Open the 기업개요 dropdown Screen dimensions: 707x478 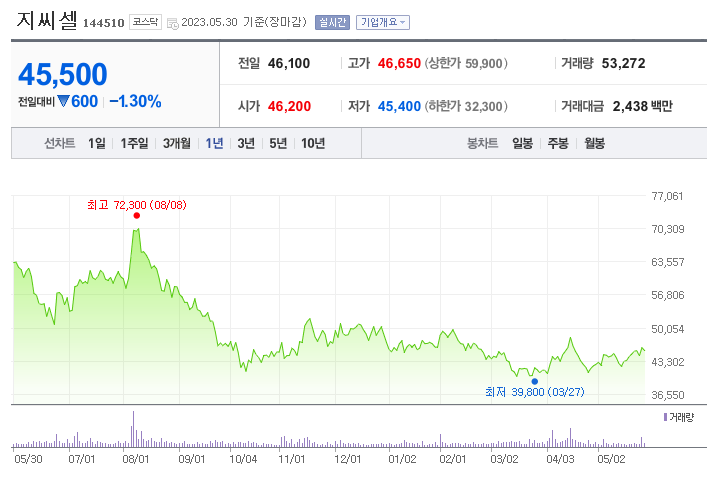(x=383, y=22)
